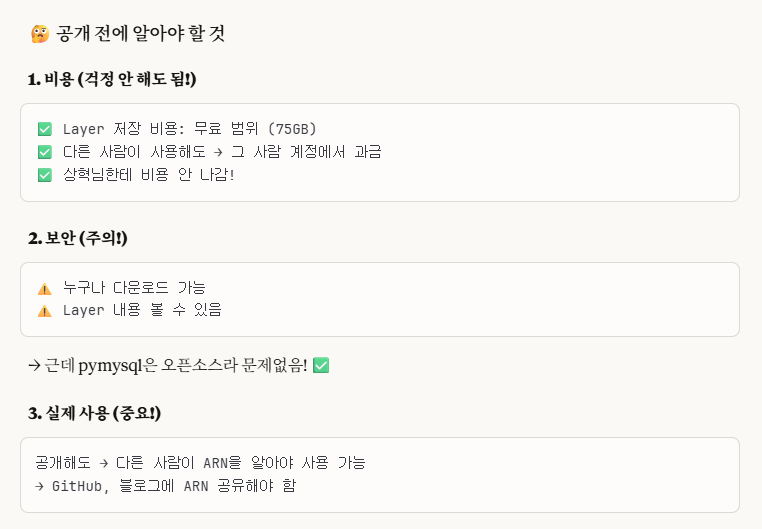Screen dimensions: 762x529
Task: Select the heading 1. 비용 (걱정 안 해도 됨!)
Action: pyautogui.click(x=112, y=79)
